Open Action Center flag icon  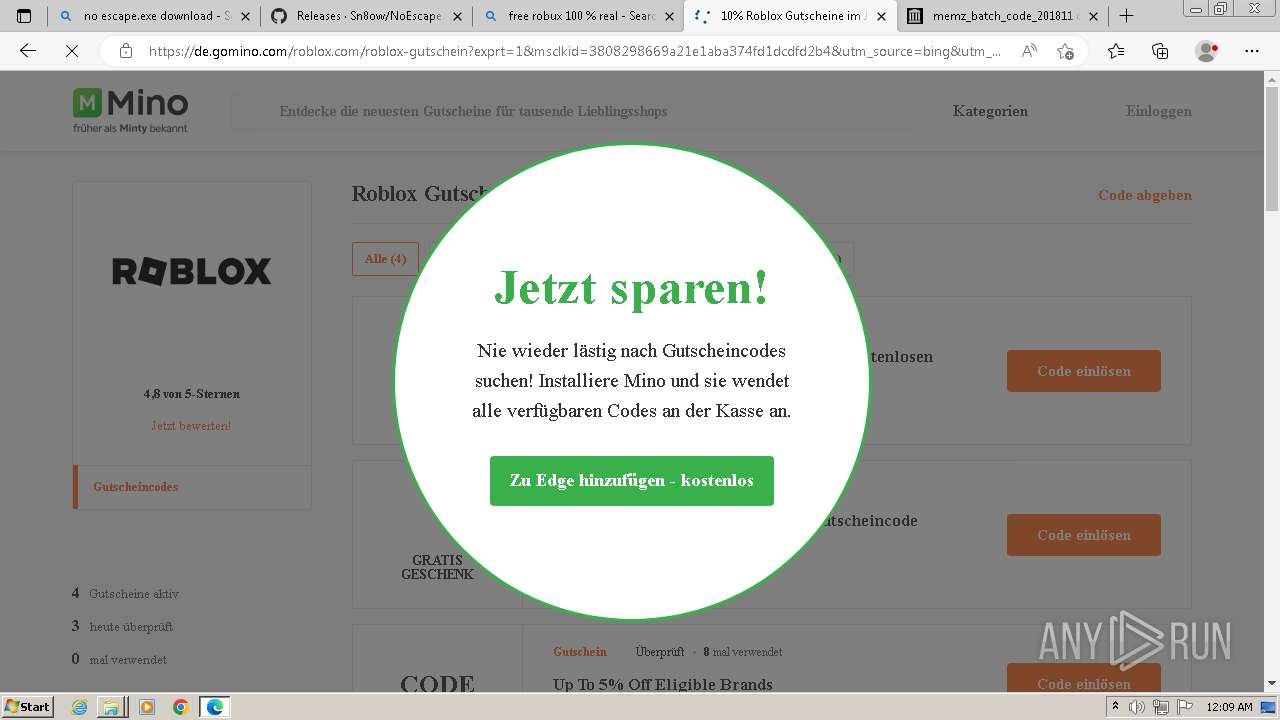coord(1184,707)
